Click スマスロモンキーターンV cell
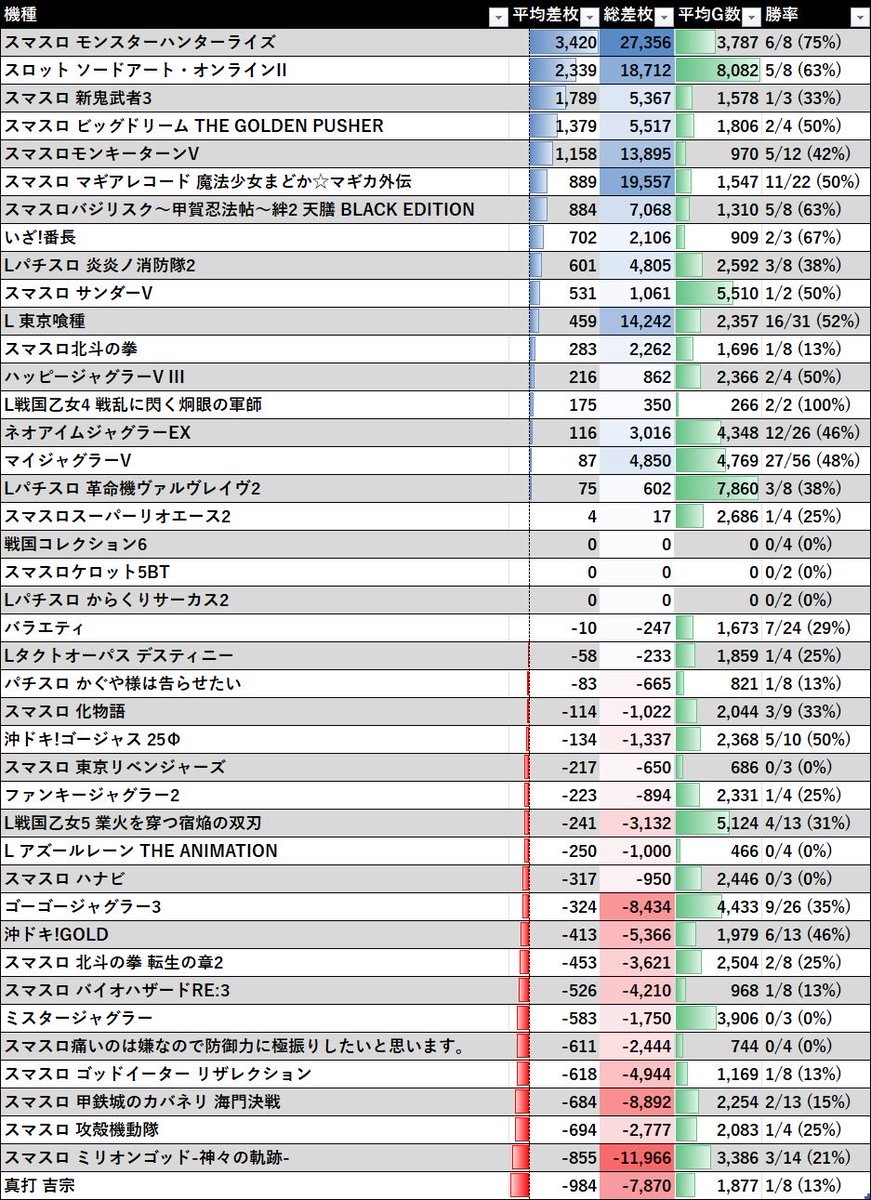The image size is (871, 1200). (x=255, y=154)
